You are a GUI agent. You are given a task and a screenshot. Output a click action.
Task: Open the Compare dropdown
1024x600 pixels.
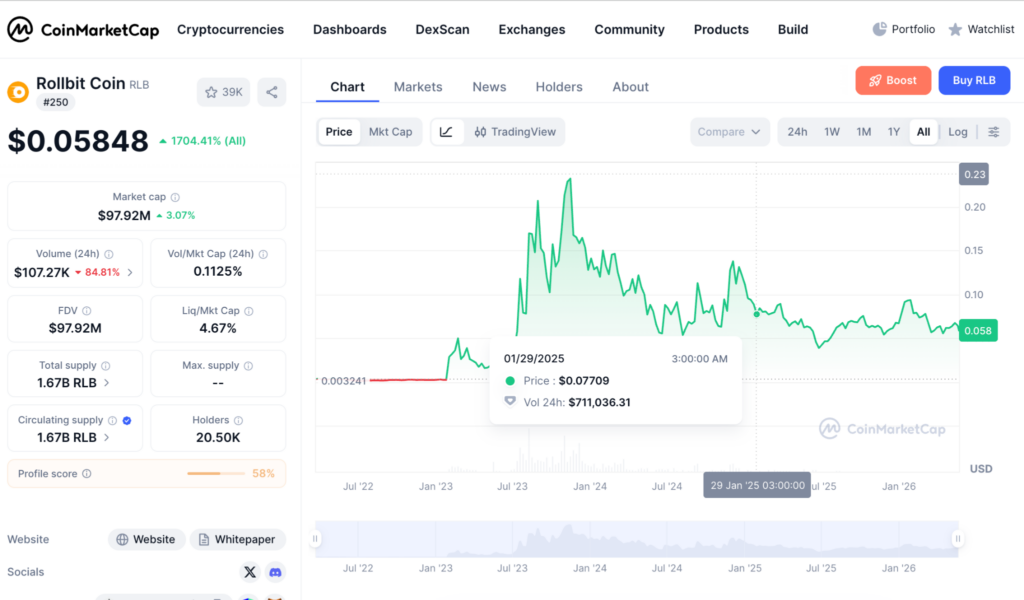[x=729, y=132]
